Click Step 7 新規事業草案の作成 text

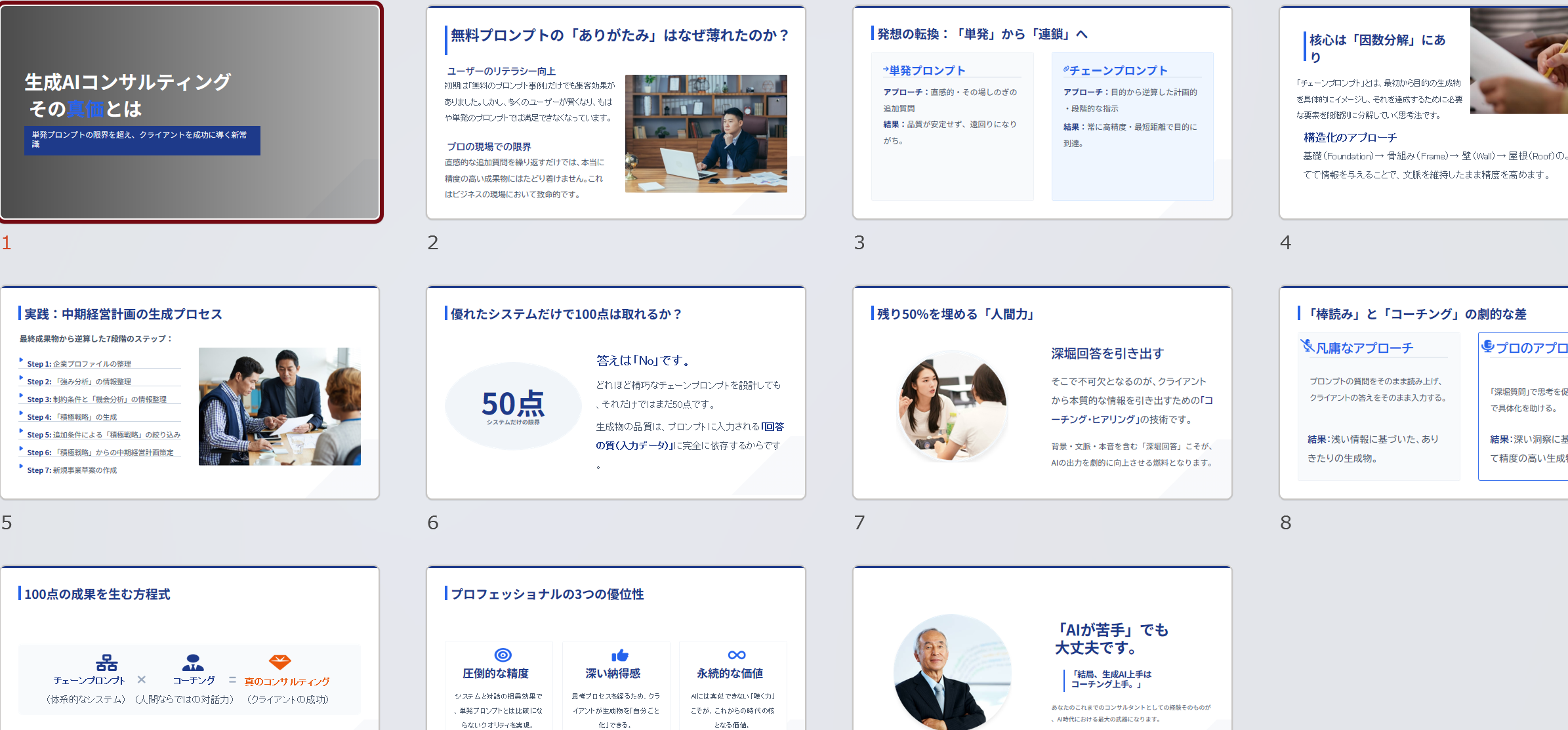coord(72,470)
